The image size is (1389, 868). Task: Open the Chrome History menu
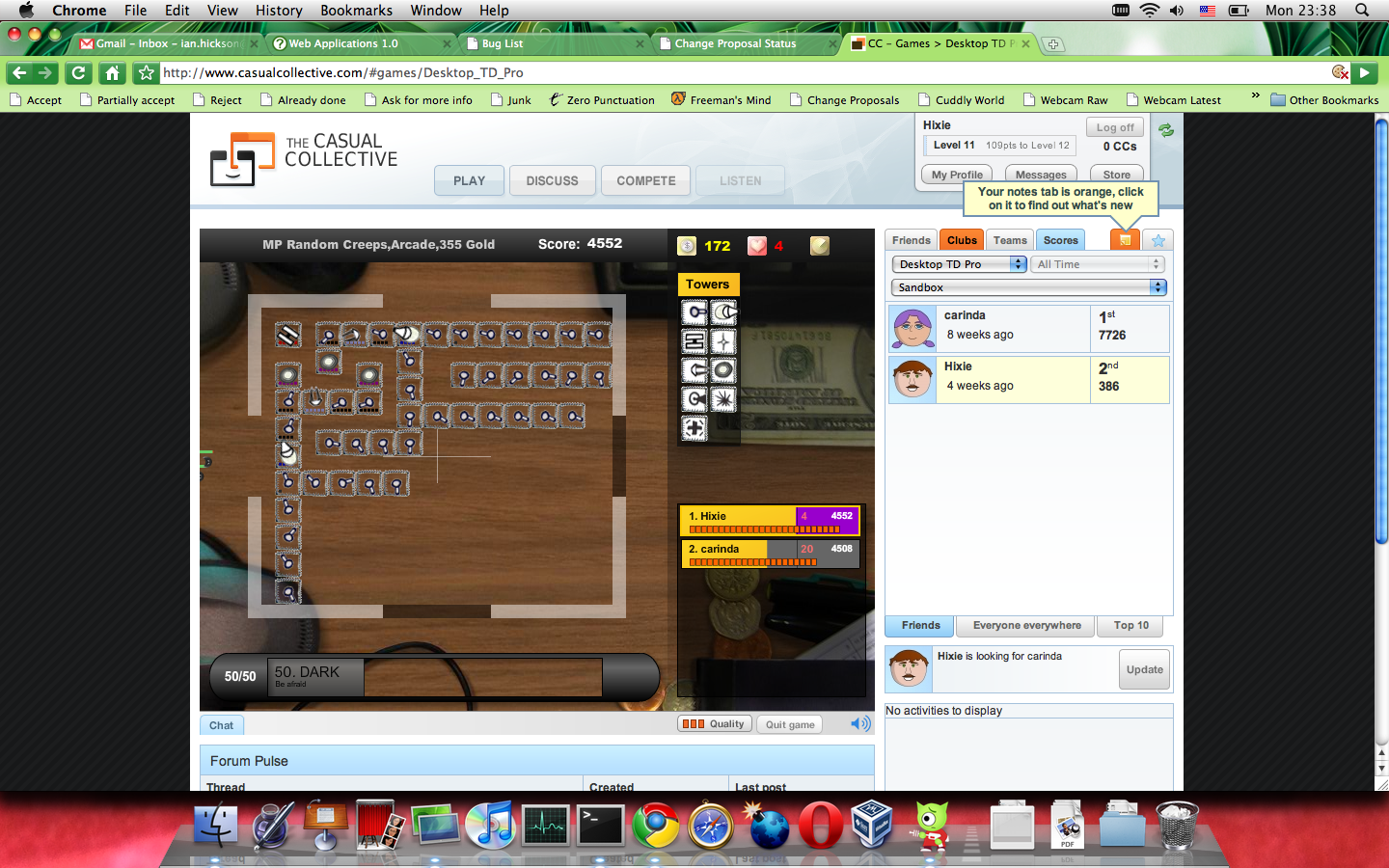[279, 11]
